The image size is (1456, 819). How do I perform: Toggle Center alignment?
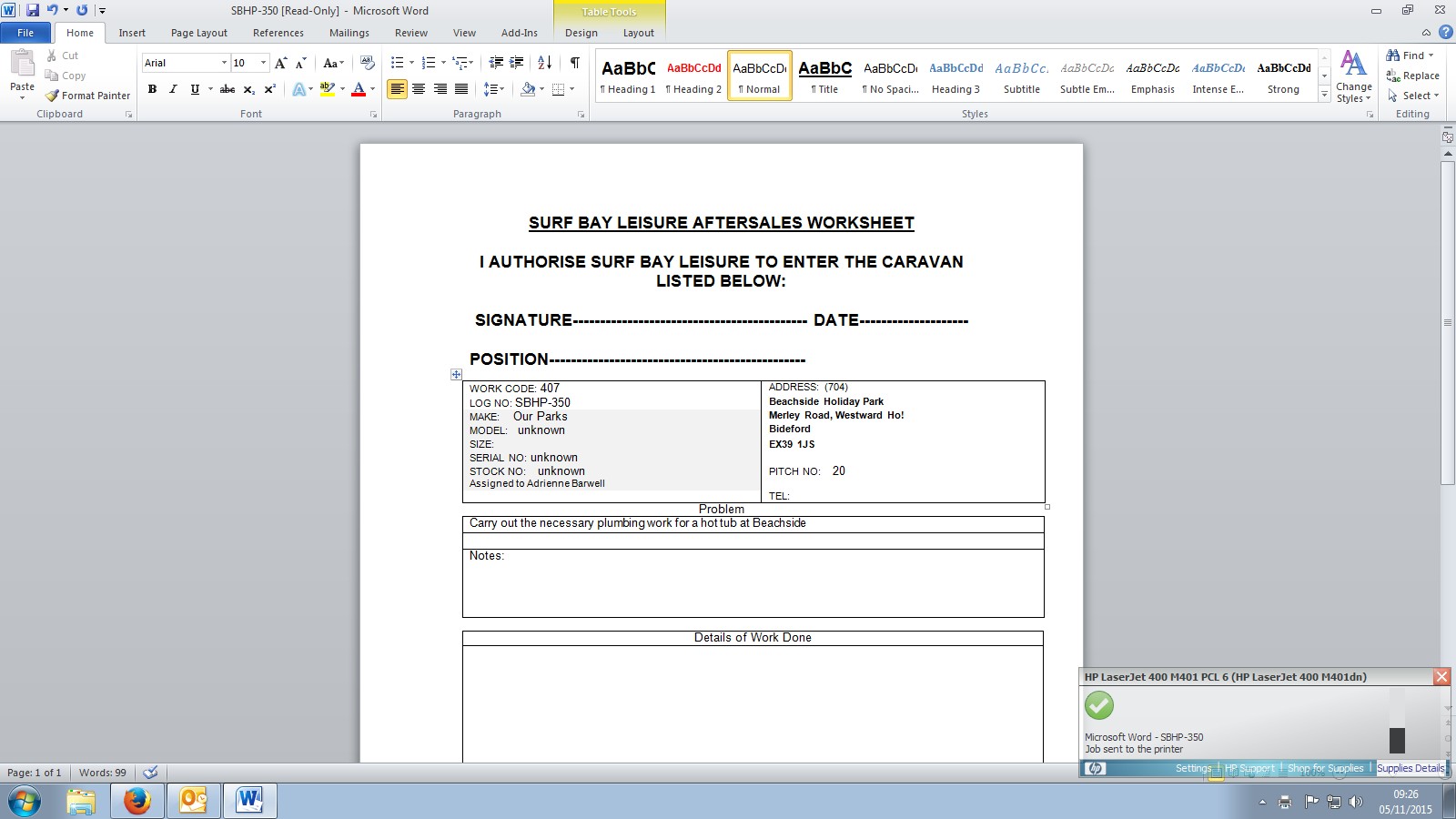(x=419, y=89)
